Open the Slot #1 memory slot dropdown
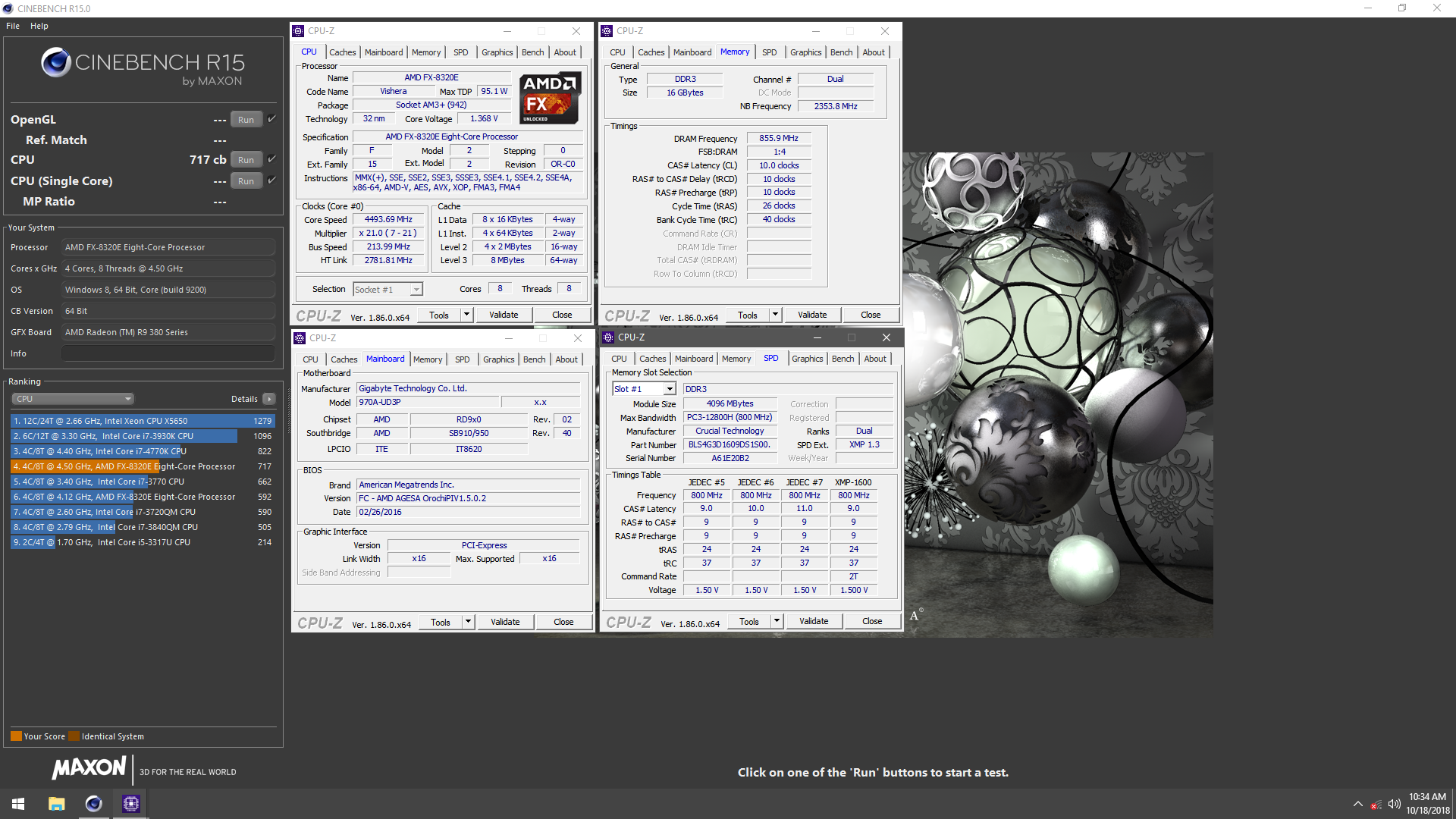This screenshot has height=819, width=1456. (x=644, y=389)
